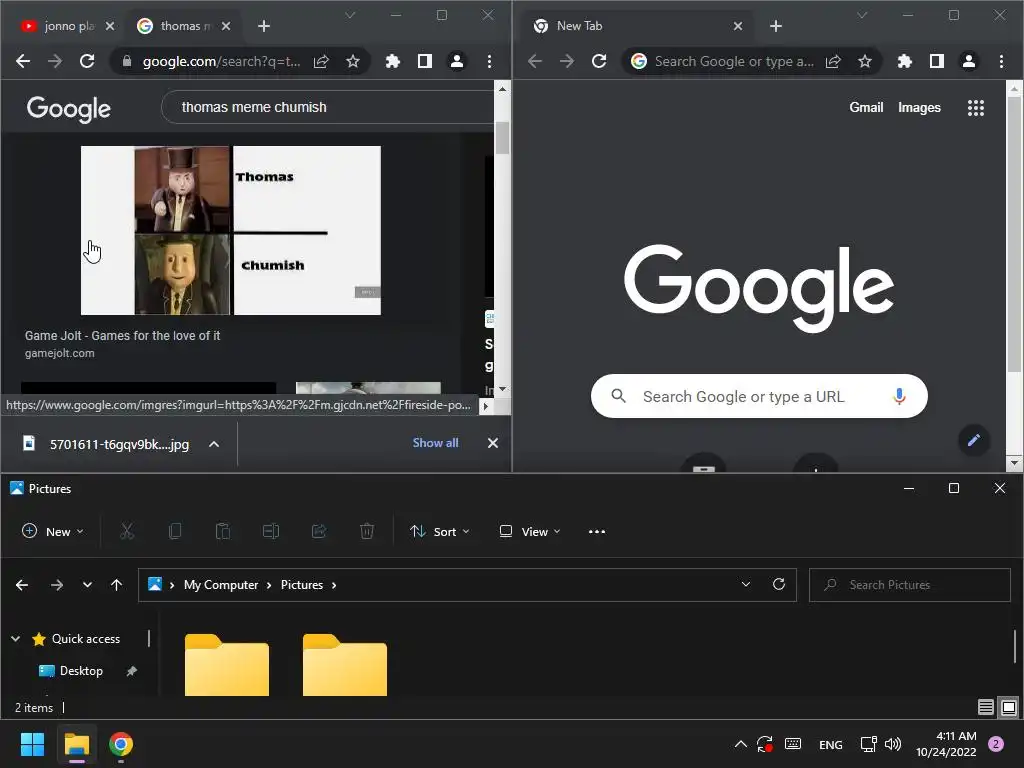
Task: Go back in the left Chrome window
Action: (x=23, y=61)
